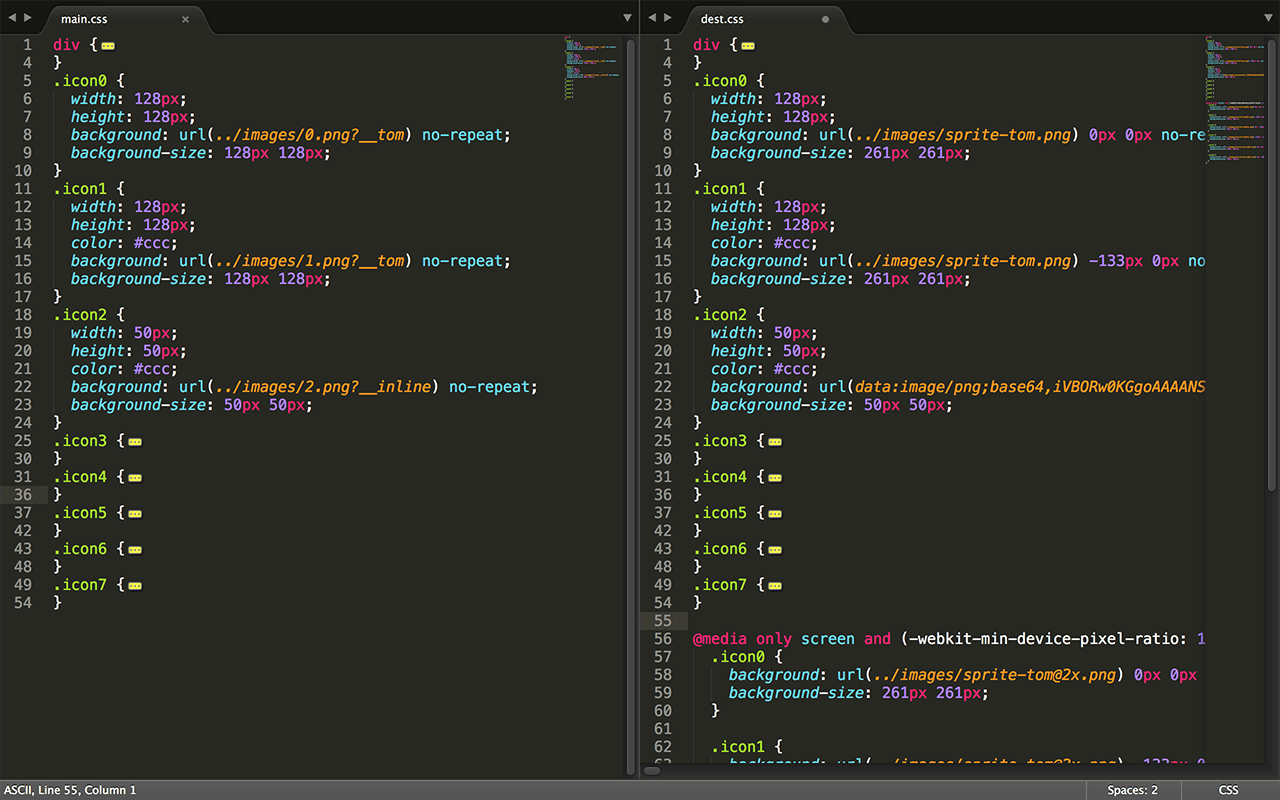This screenshot has width=1280, height=800.
Task: Open the CSS syntax selector in status bar
Action: [x=1228, y=790]
